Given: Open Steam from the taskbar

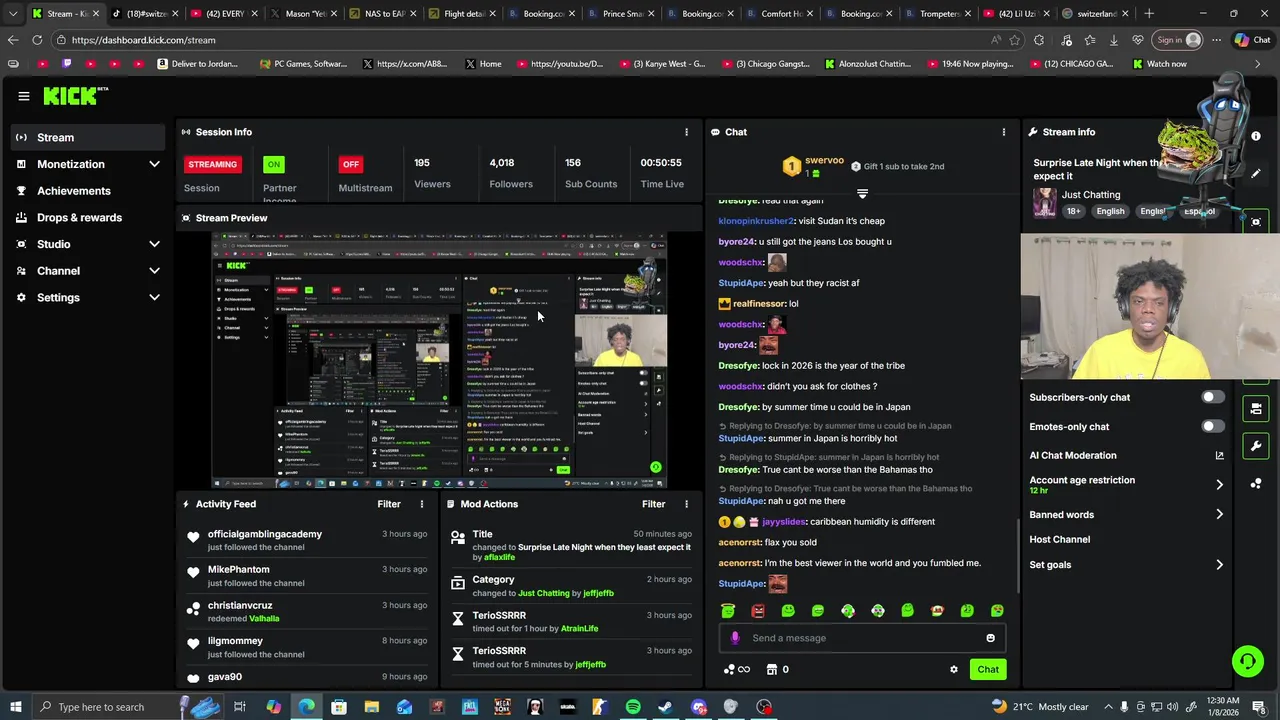Looking at the screenshot, I should (665, 707).
